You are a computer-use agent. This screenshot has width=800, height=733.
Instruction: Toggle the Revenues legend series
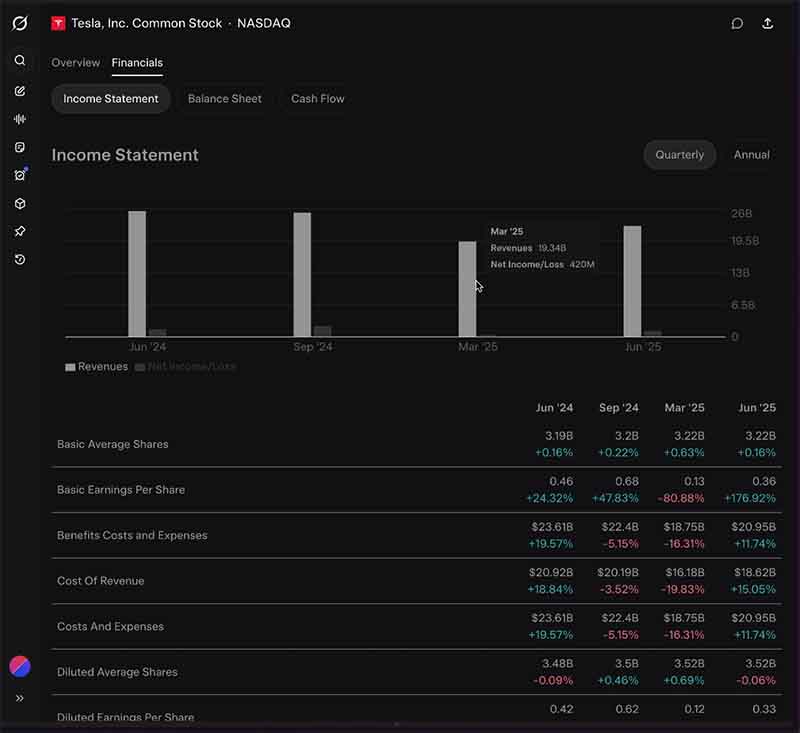(96, 367)
